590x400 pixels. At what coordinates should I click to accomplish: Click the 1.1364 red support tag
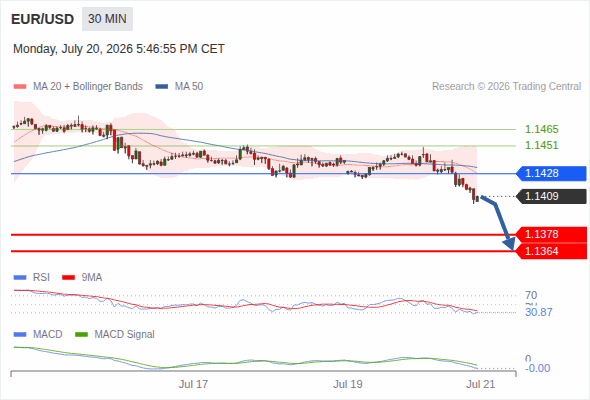pyautogui.click(x=551, y=251)
